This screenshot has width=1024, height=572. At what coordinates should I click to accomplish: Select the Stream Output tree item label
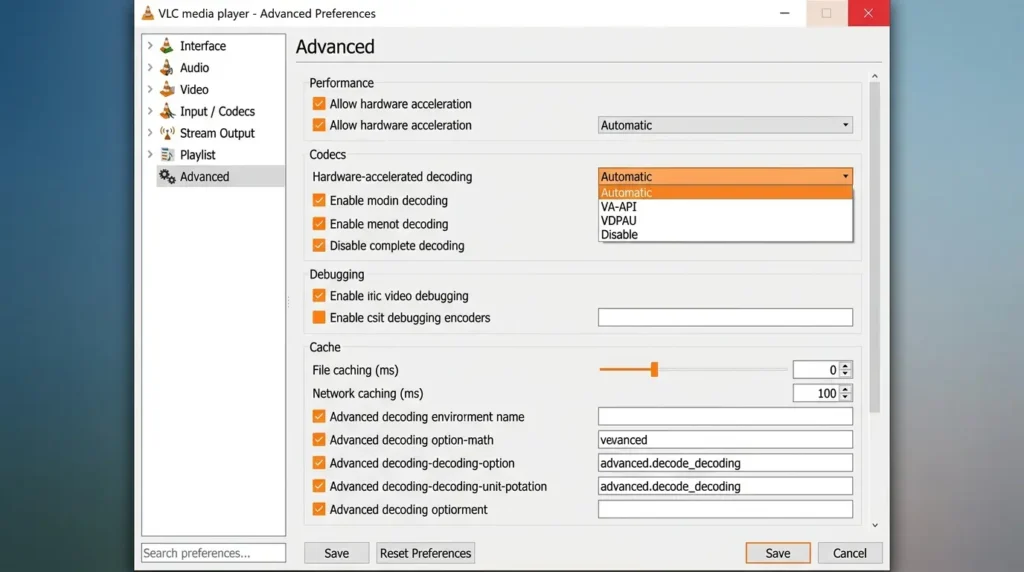(x=217, y=133)
